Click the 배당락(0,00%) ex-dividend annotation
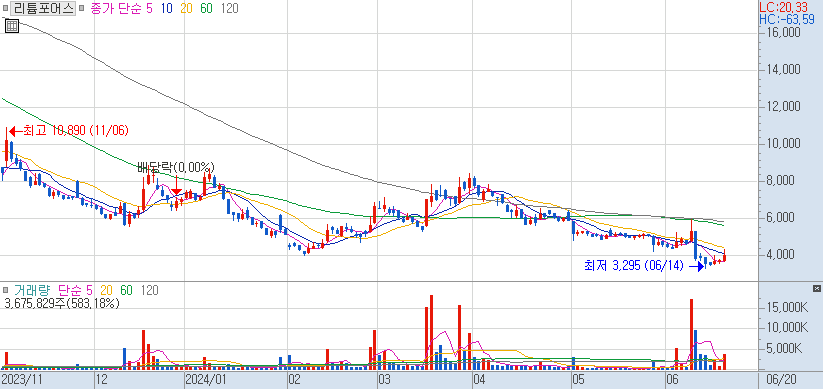The height and width of the screenshot is (389, 823). 176,167
